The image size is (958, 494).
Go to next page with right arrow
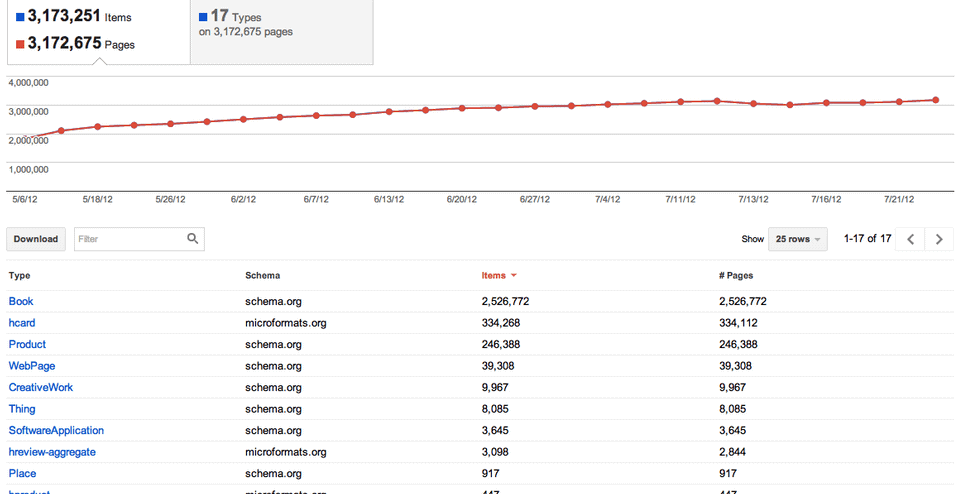click(x=939, y=239)
